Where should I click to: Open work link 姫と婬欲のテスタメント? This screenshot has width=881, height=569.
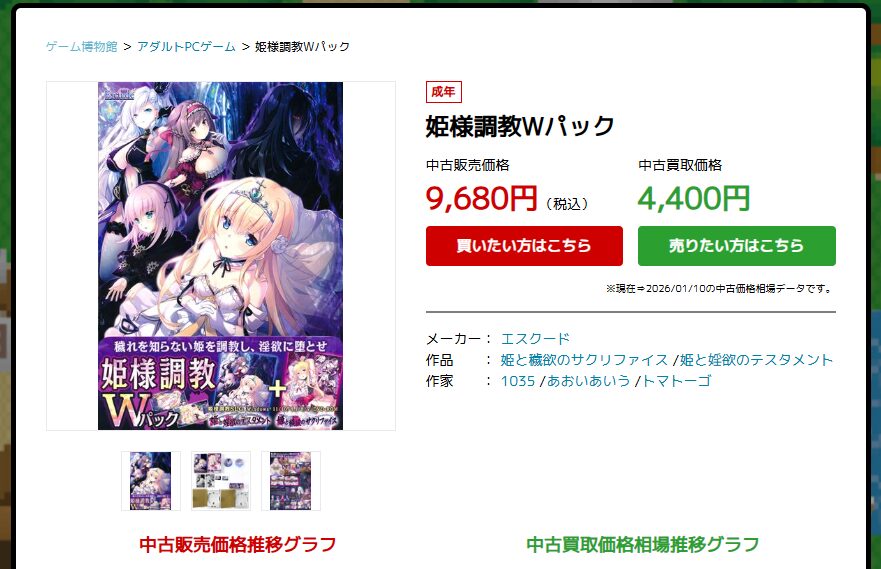756,359
